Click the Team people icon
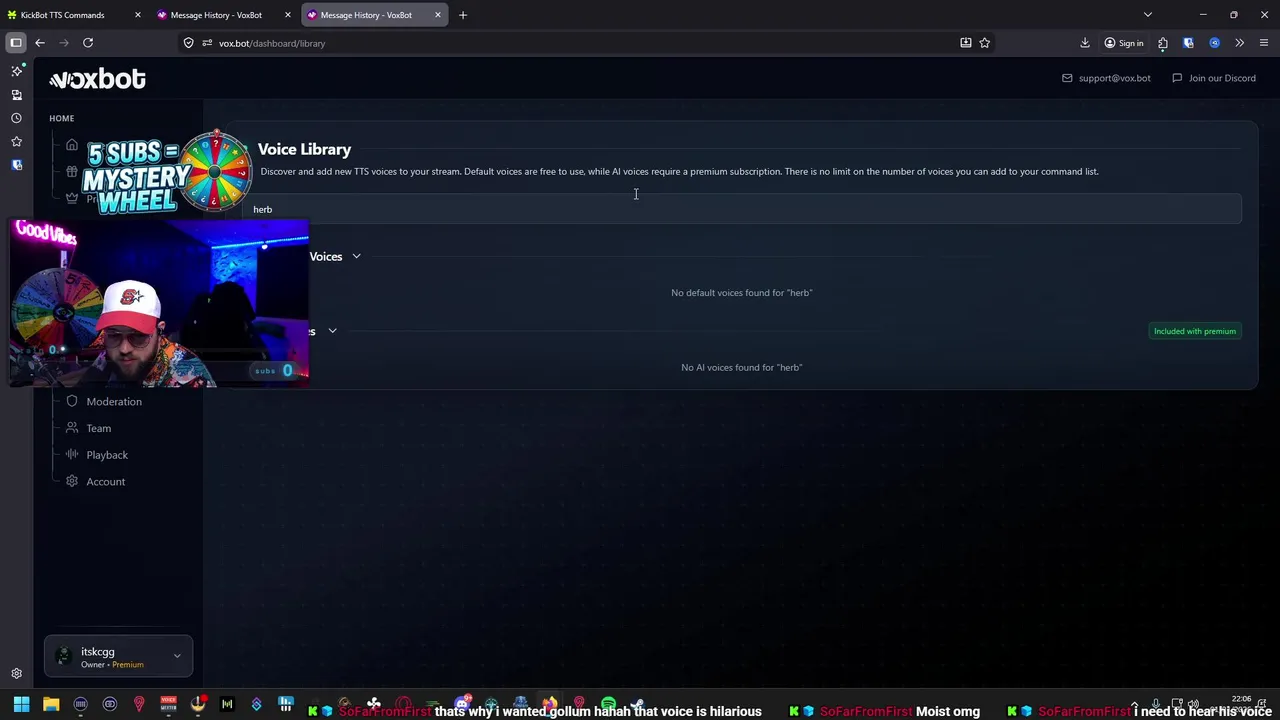The height and width of the screenshot is (720, 1280). point(72,428)
